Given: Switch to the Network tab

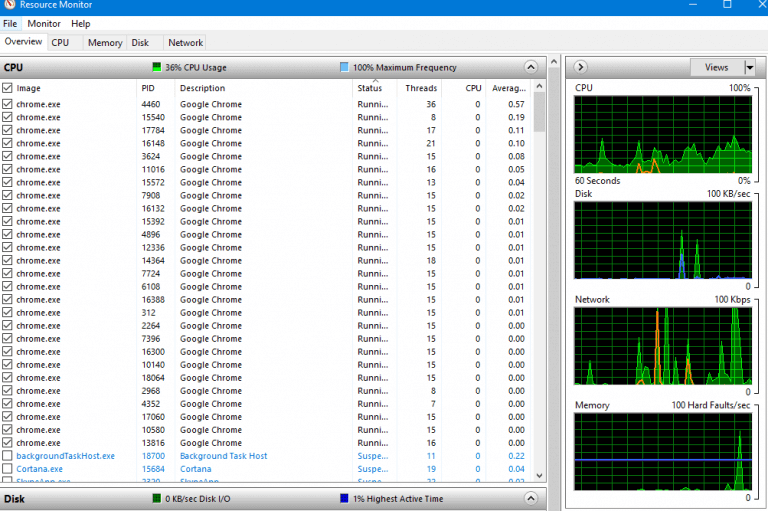Looking at the screenshot, I should pos(186,43).
